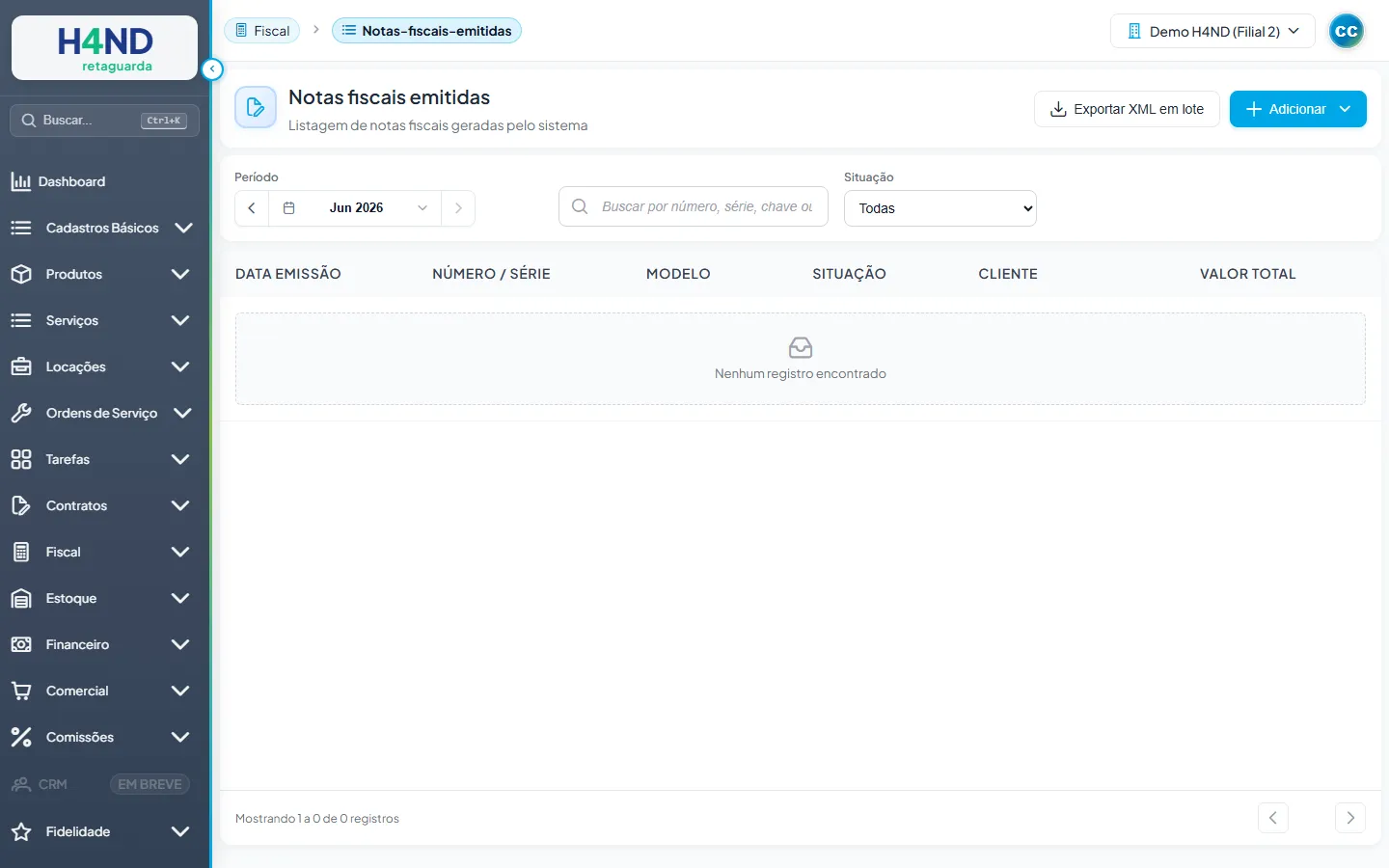Click the Fidelidade star icon
This screenshot has width=1389, height=868.
point(21,831)
